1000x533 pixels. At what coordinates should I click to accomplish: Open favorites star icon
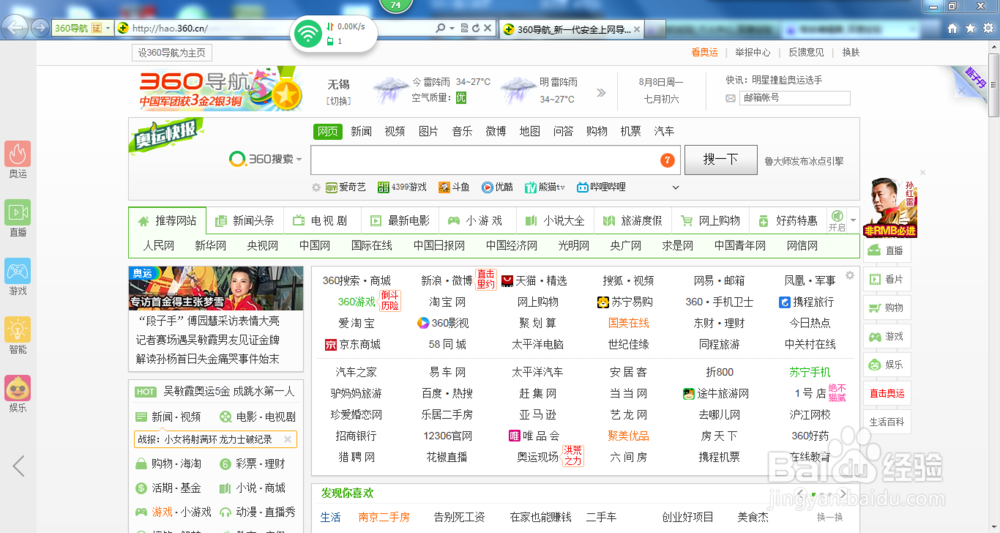pyautogui.click(x=970, y=28)
